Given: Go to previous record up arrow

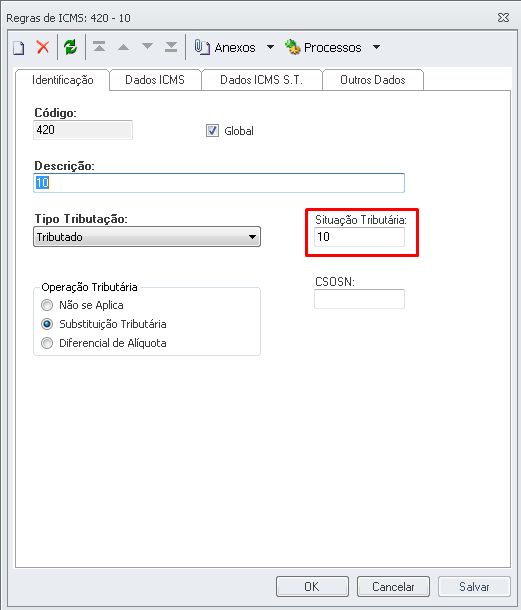Looking at the screenshot, I should click(123, 47).
